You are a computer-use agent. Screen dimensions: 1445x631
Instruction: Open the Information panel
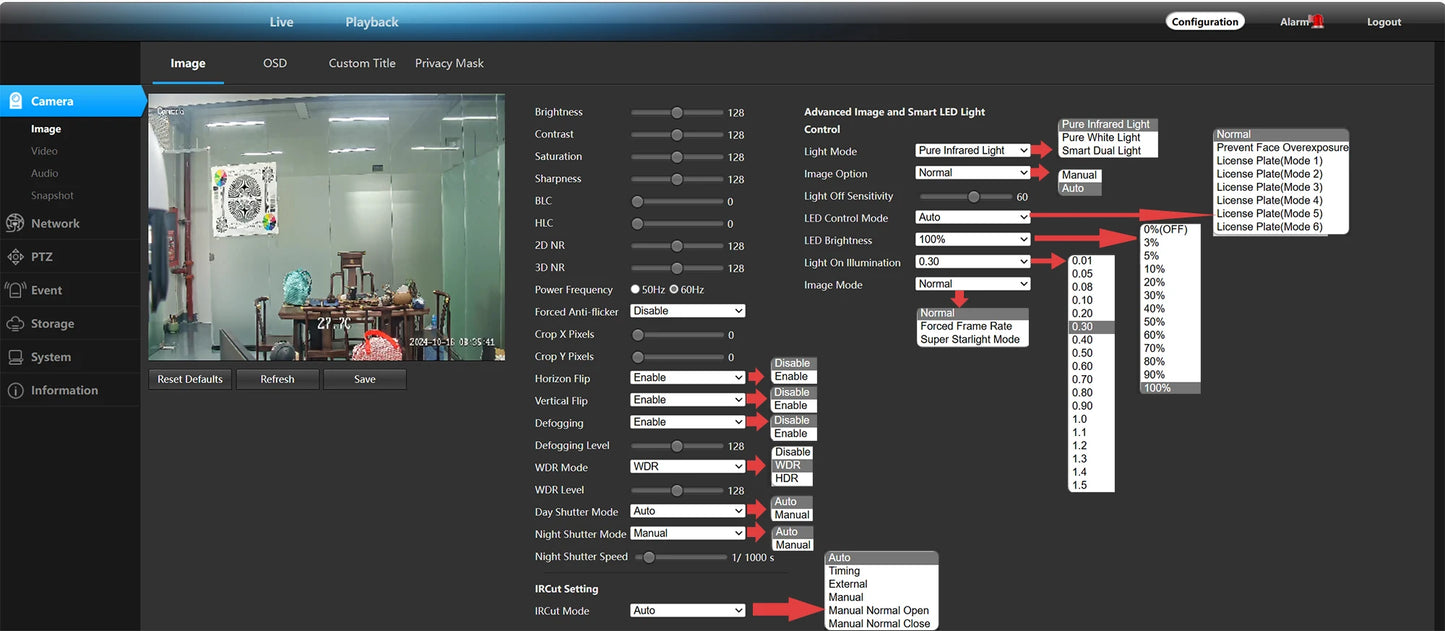[x=63, y=390]
